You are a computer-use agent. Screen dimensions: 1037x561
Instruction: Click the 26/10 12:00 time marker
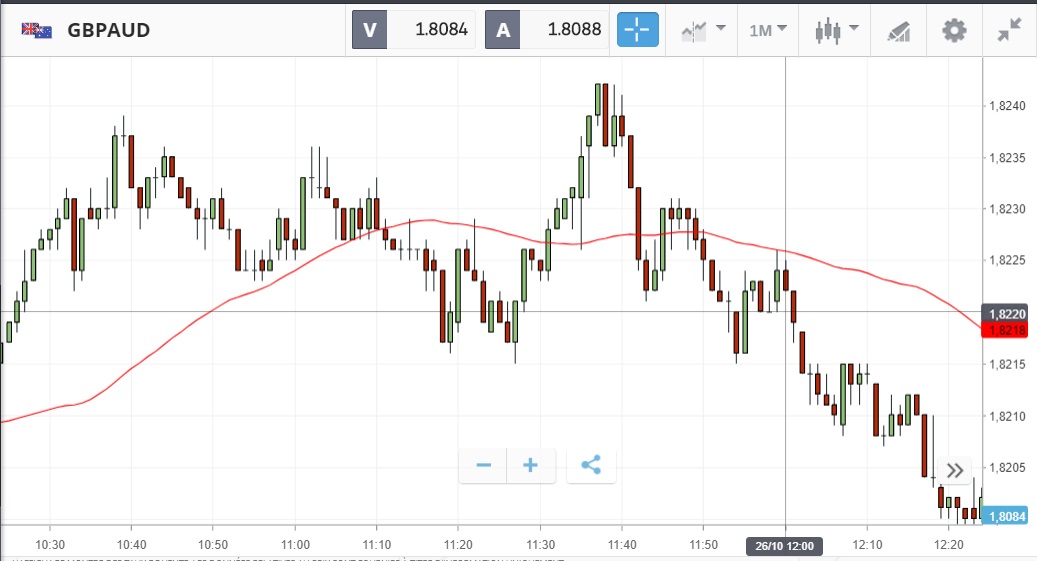click(785, 545)
